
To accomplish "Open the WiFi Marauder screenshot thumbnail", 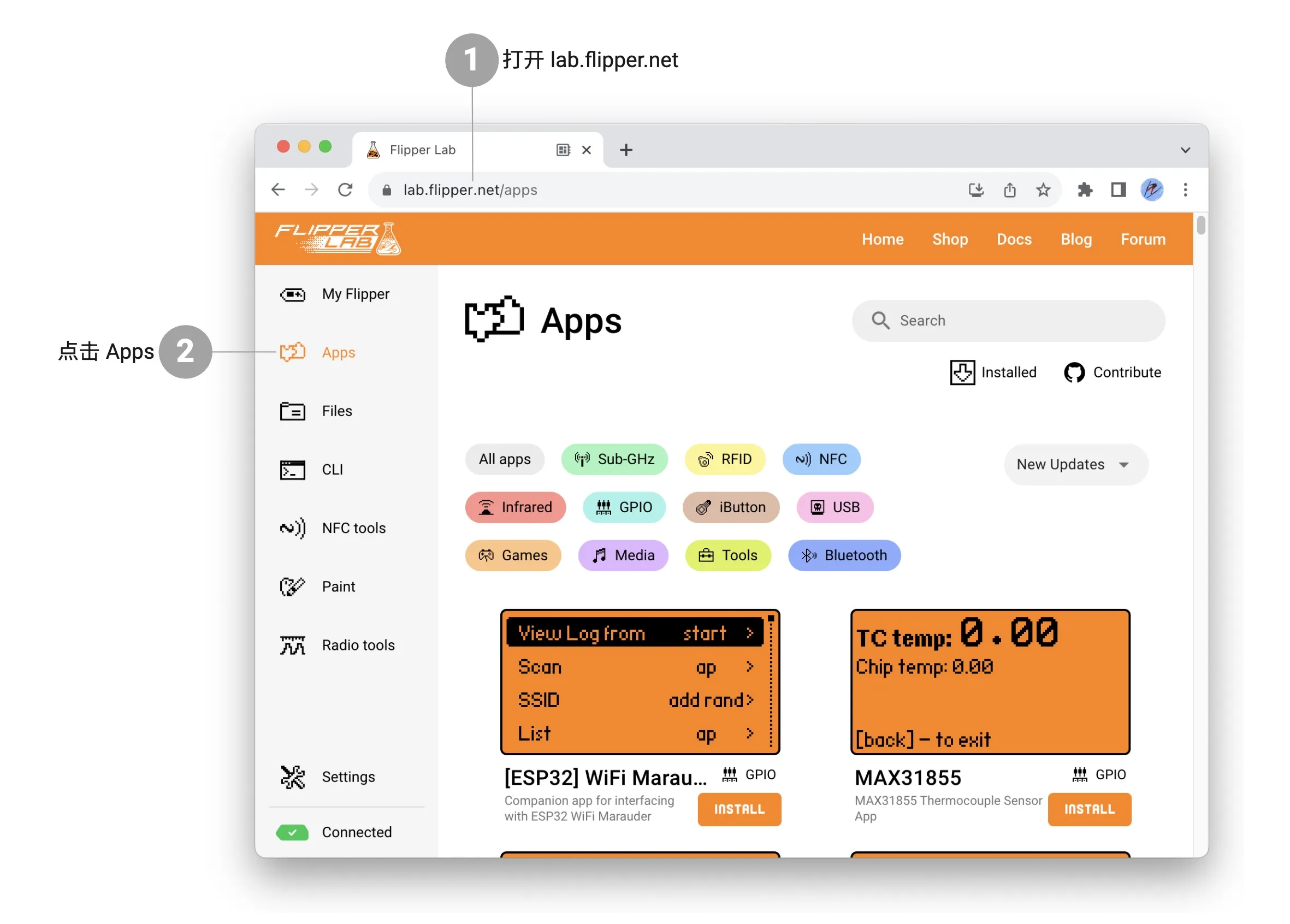I will point(640,682).
